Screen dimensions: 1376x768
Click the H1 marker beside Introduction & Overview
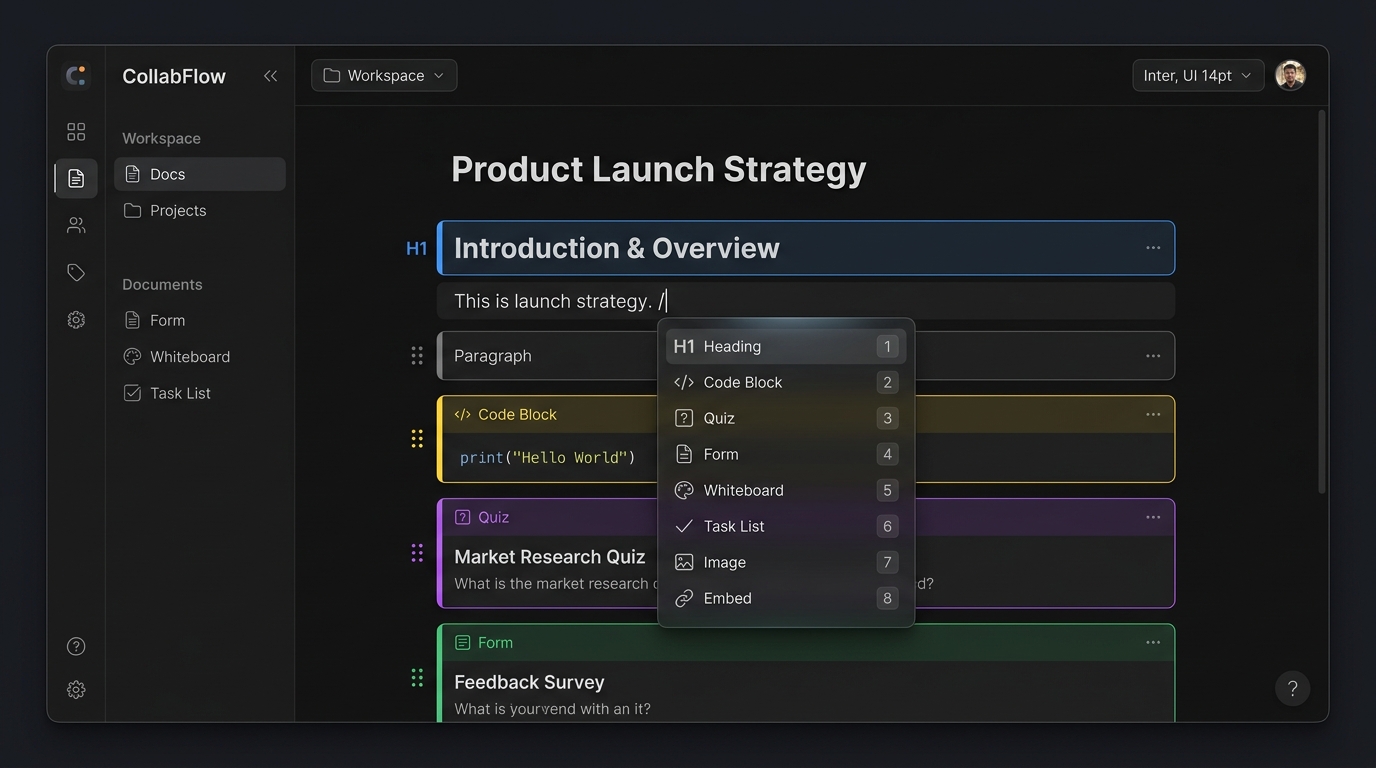click(x=416, y=249)
